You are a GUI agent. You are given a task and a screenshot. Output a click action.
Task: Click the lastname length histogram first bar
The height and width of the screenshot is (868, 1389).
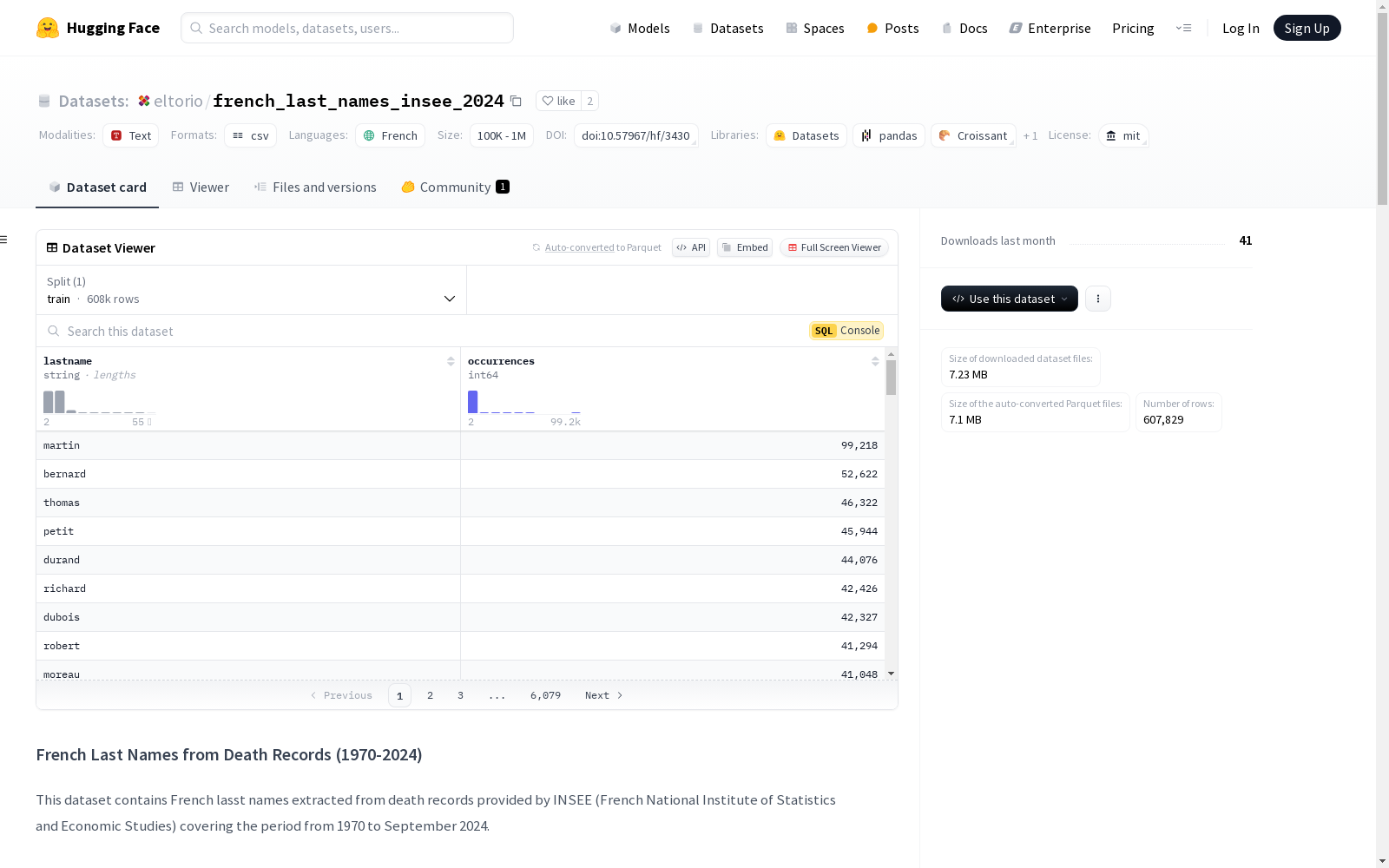[48, 402]
